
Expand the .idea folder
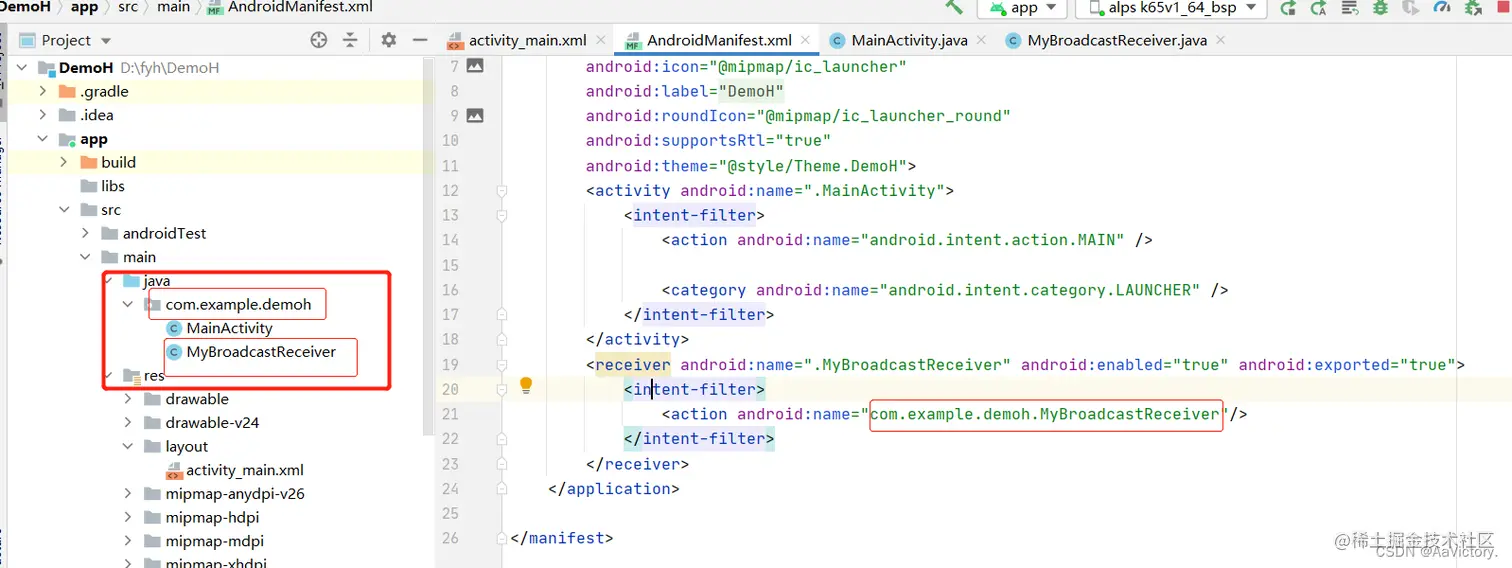click(42, 115)
